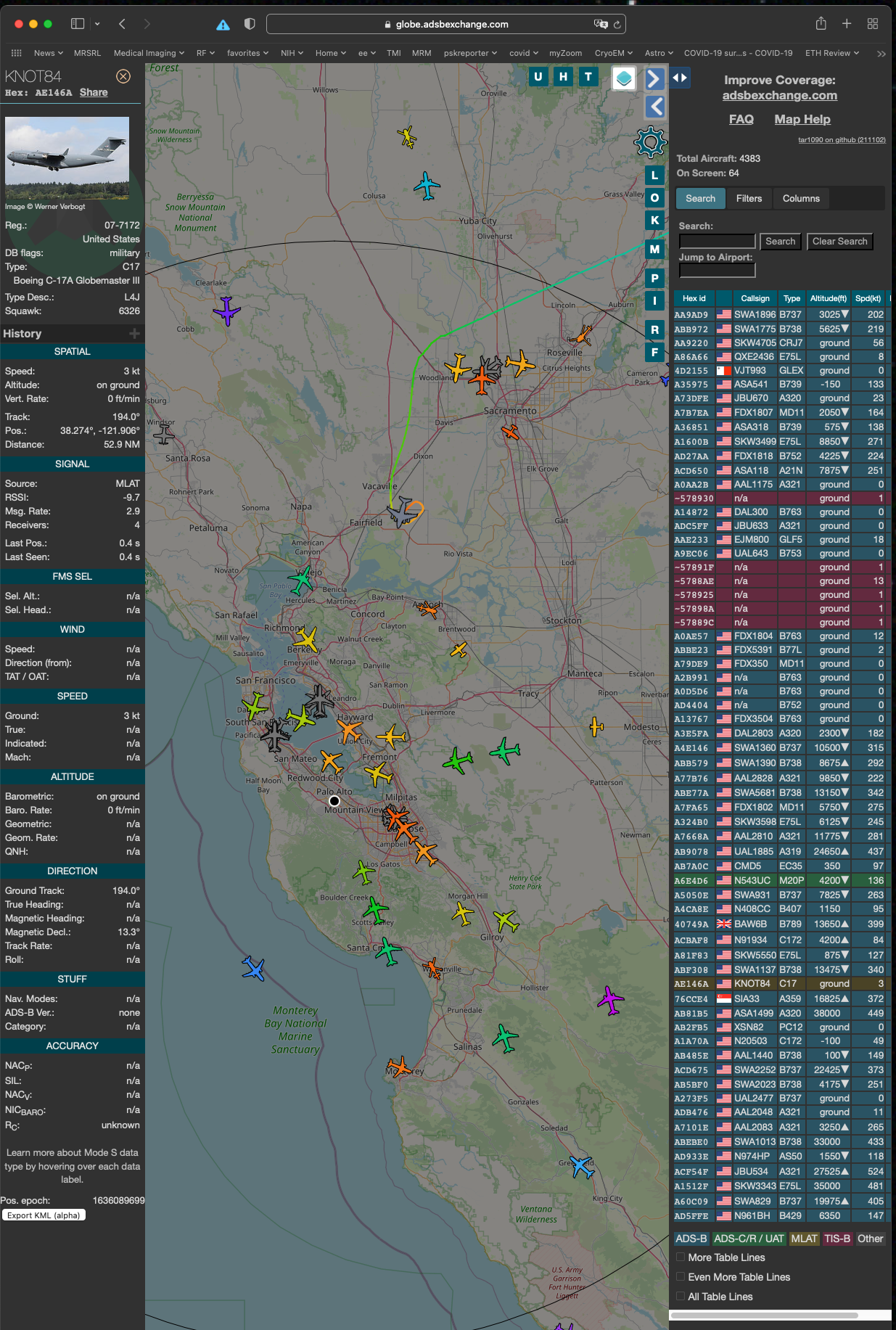Open the Medical Imaging bookmarks dropdown
Viewport: 896px width, 1330px height.
point(149,53)
